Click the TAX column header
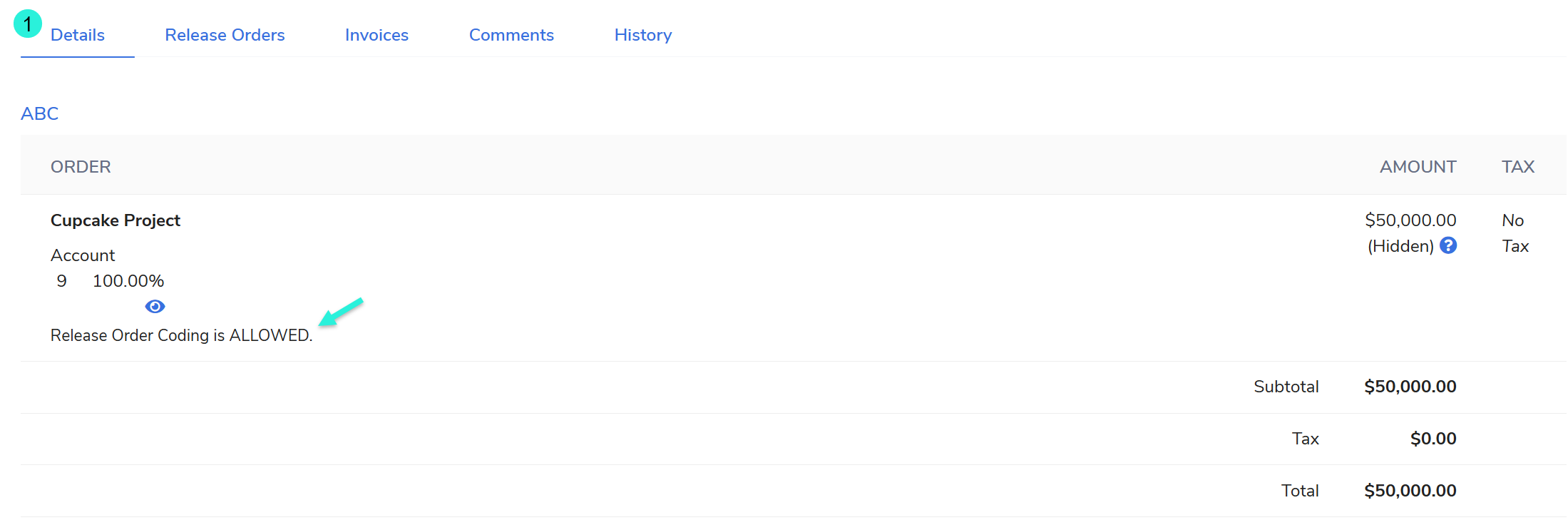The height and width of the screenshot is (530, 1568). pos(1517,167)
